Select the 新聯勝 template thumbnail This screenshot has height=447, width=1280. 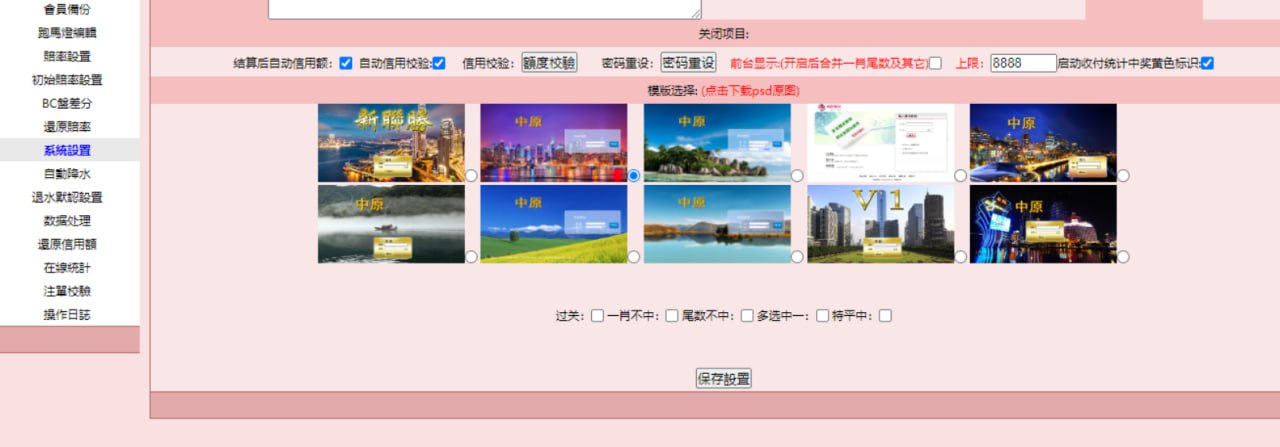tap(391, 142)
